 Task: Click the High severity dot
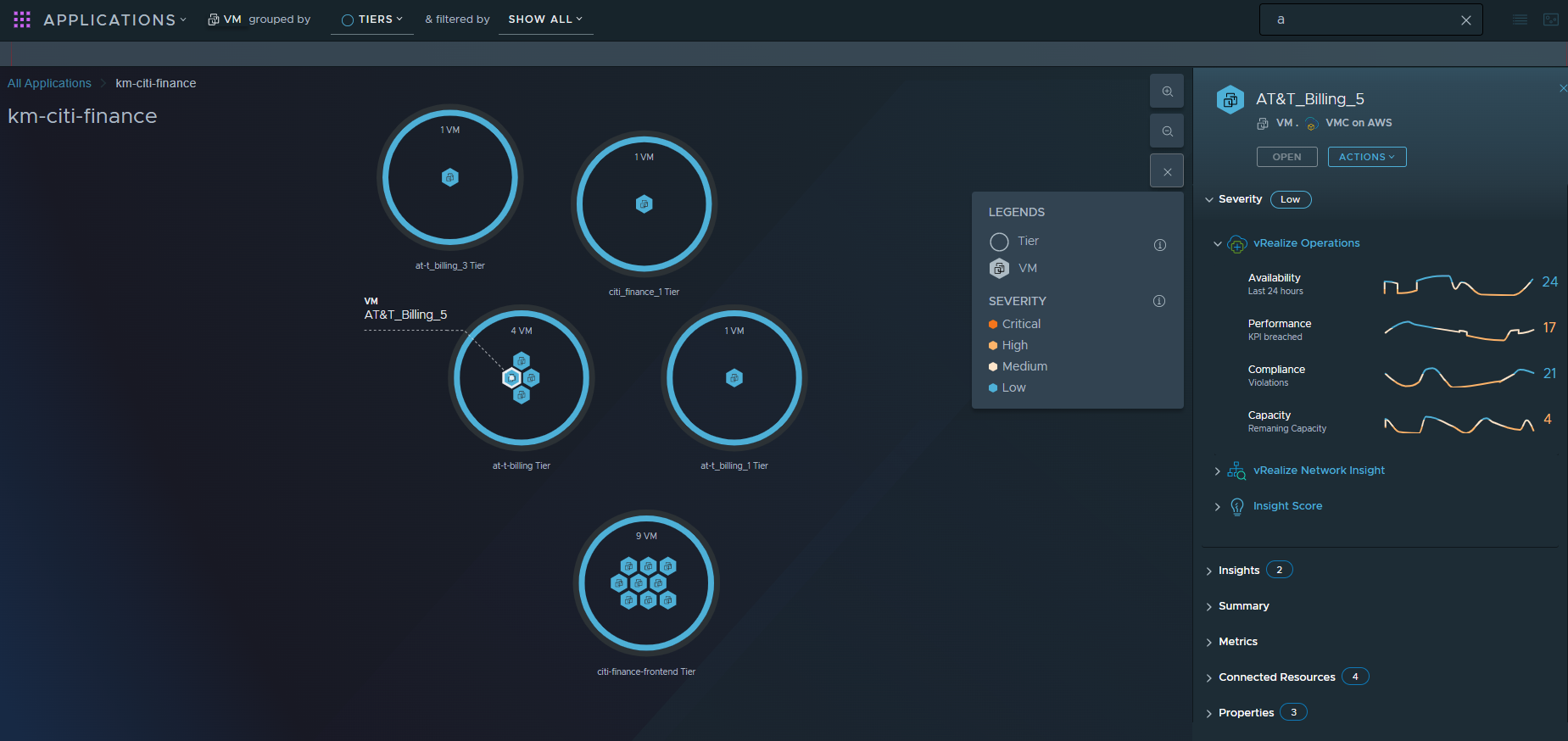[993, 345]
